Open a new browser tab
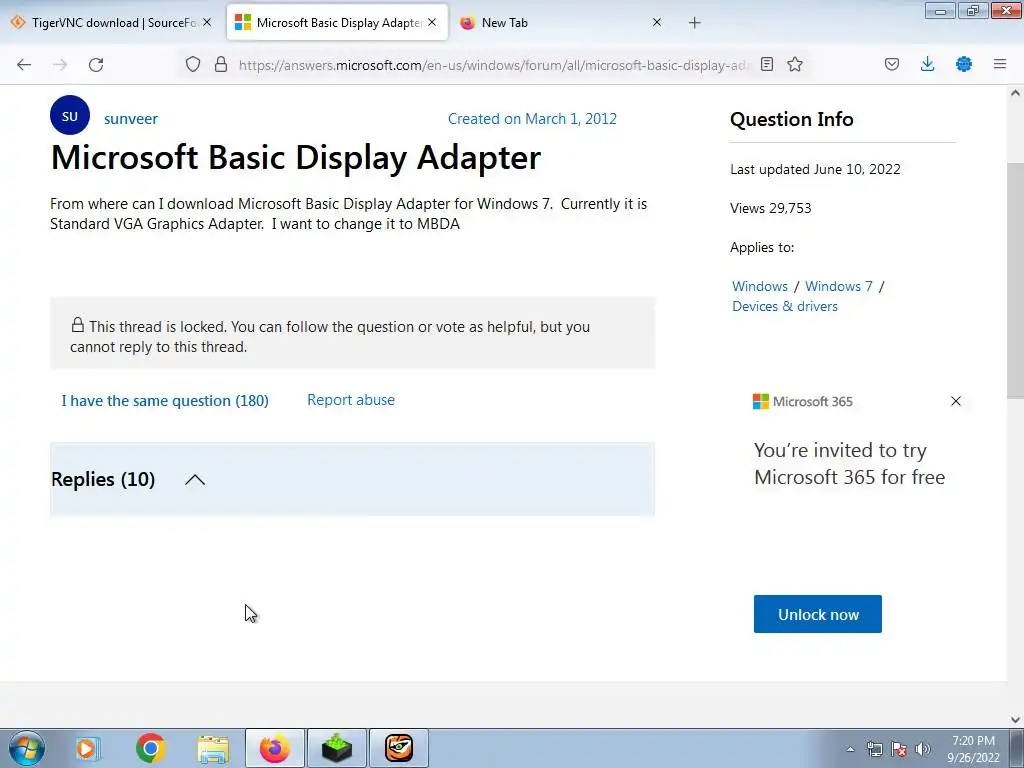Screen dimensions: 1024x768 pos(694,23)
